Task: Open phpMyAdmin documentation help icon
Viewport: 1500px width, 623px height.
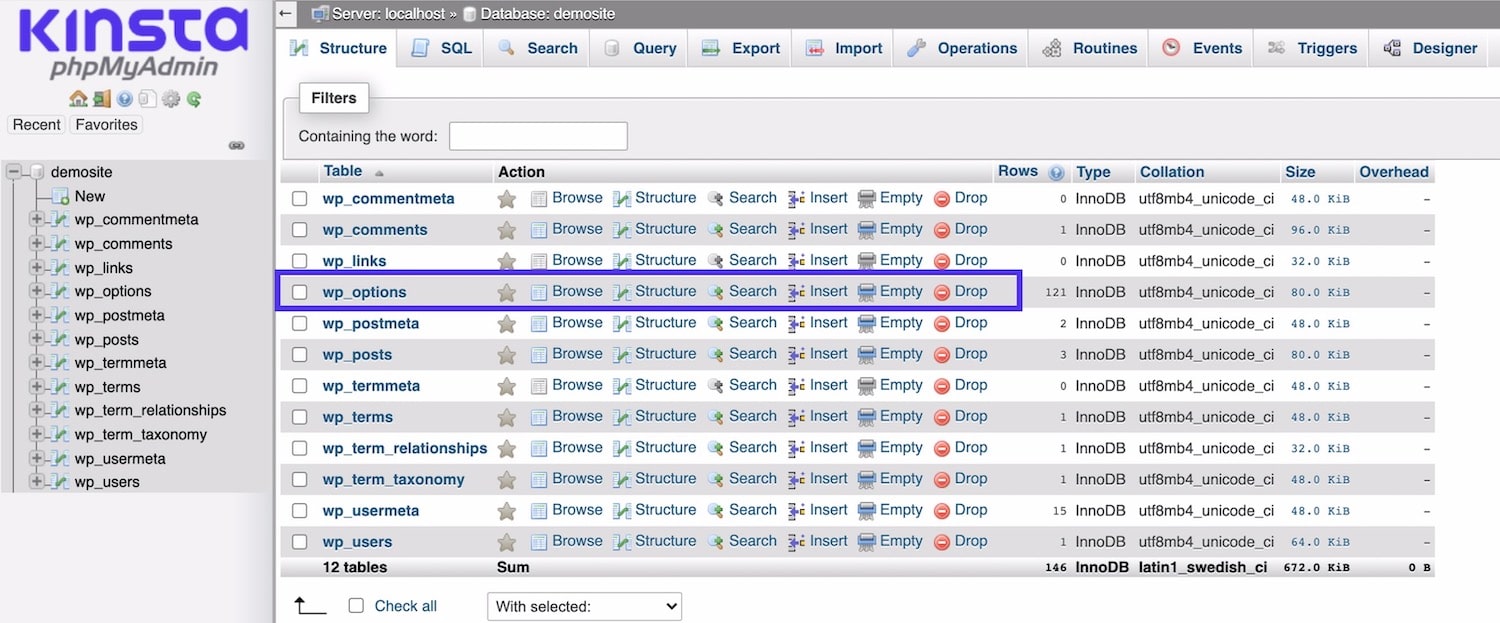Action: tap(124, 99)
